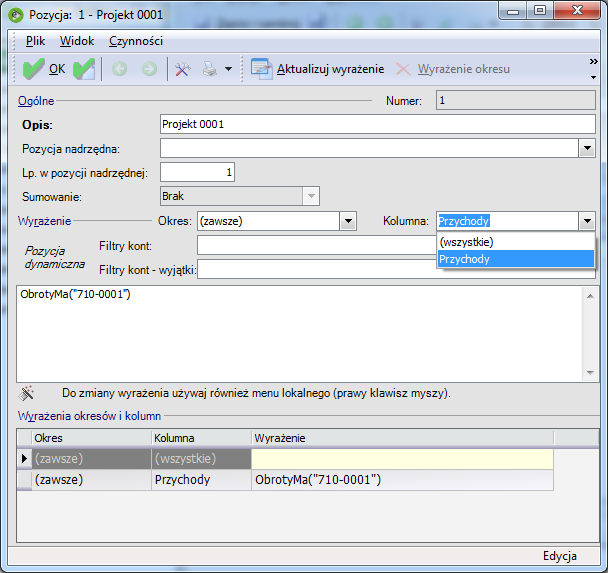The height and width of the screenshot is (573, 608).
Task: Click inside the ObrotyMa expression text area
Action: tap(299, 334)
